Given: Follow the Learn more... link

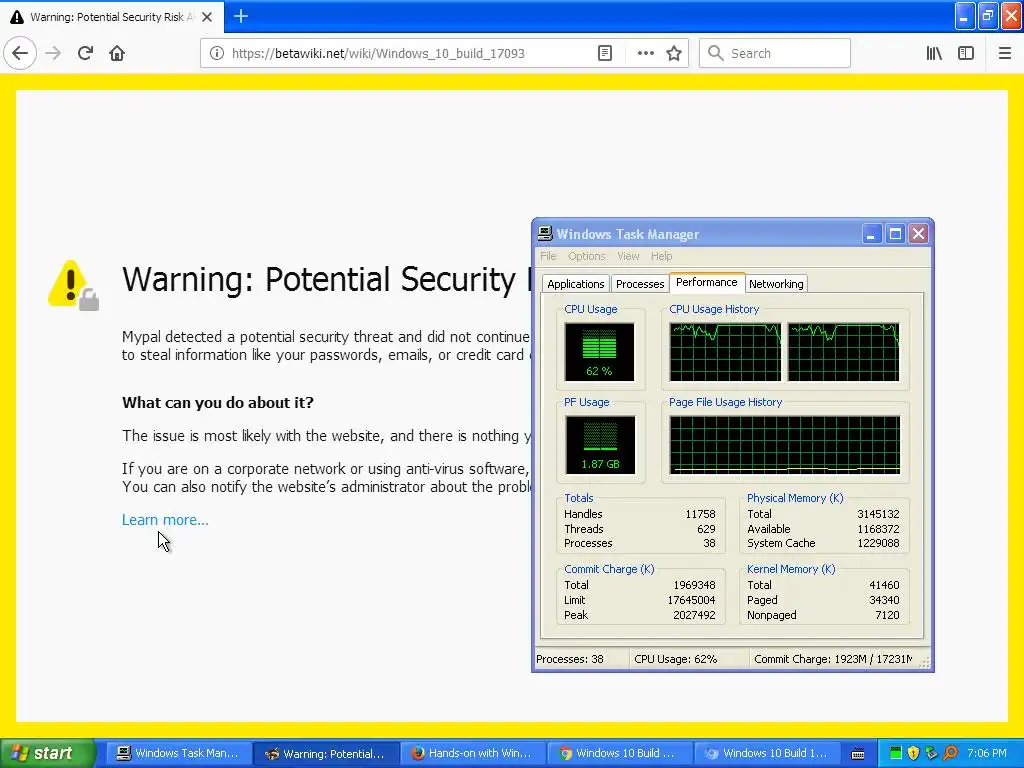Looking at the screenshot, I should (165, 520).
